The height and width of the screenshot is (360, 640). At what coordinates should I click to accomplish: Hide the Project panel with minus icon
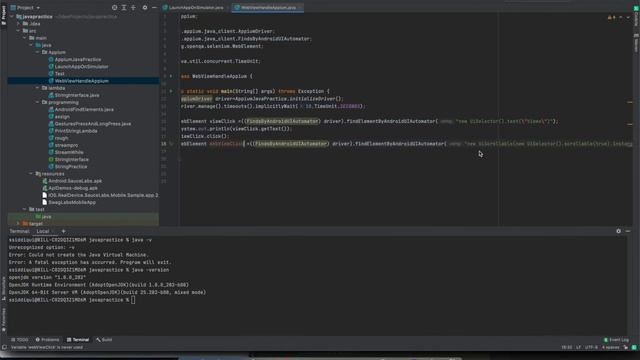point(154,7)
